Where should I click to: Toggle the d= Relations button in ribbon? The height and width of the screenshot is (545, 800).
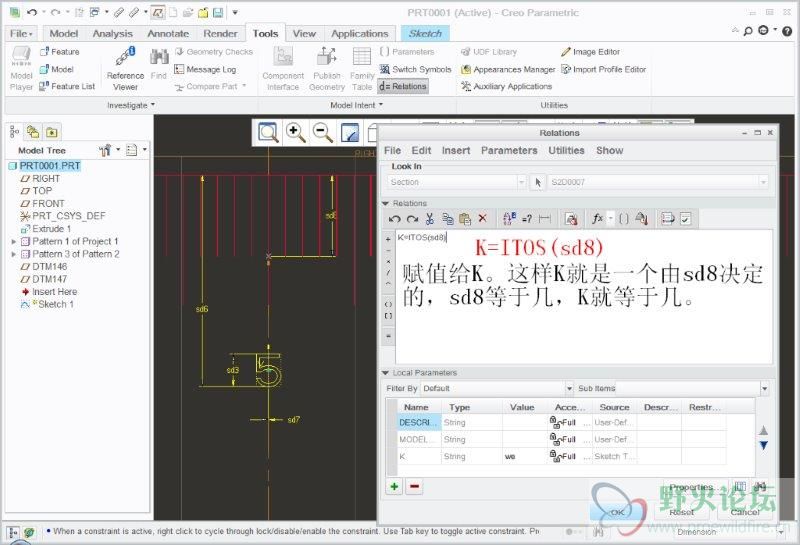[403, 86]
